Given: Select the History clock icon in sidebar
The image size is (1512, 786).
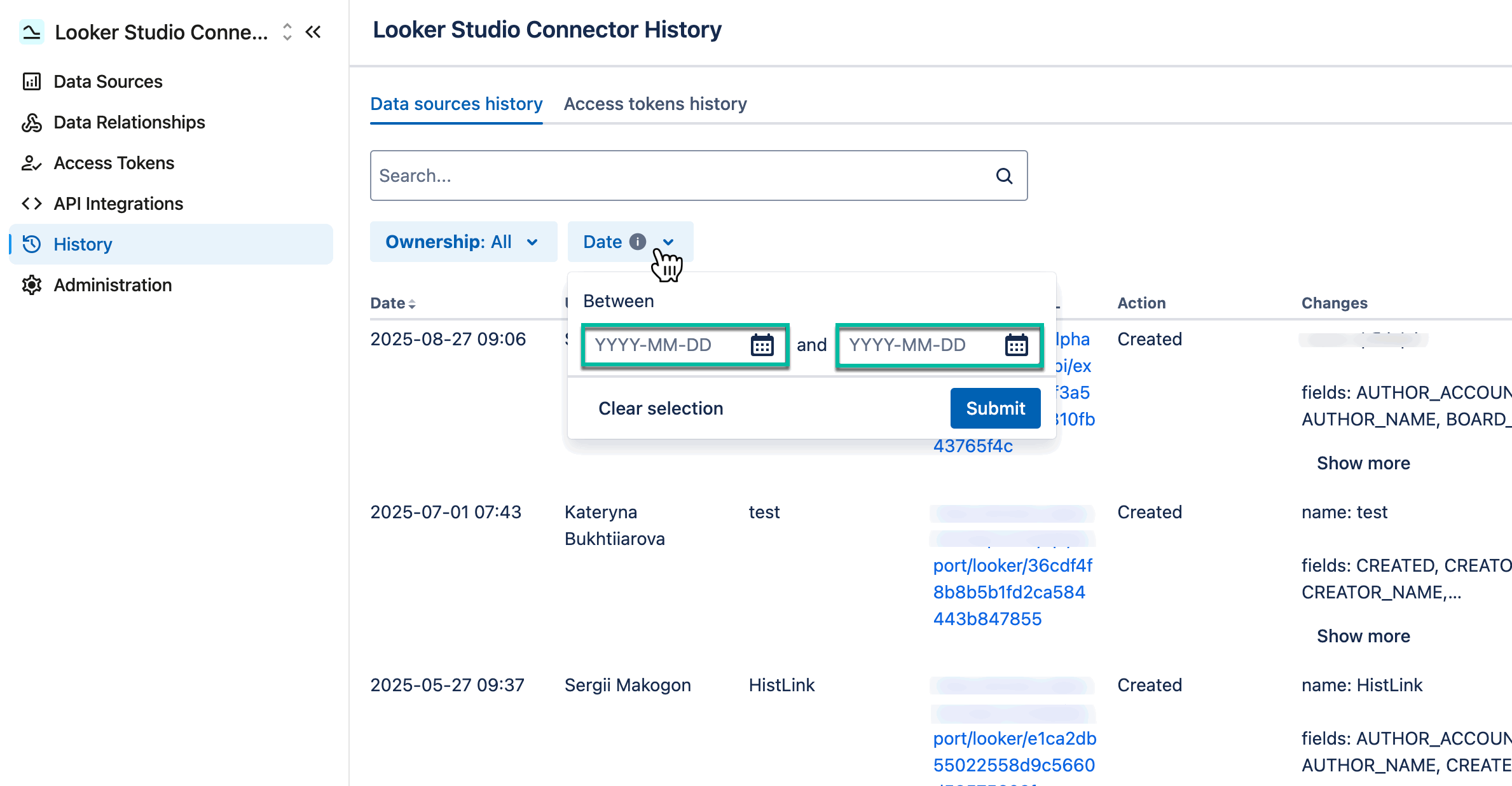Looking at the screenshot, I should [32, 244].
